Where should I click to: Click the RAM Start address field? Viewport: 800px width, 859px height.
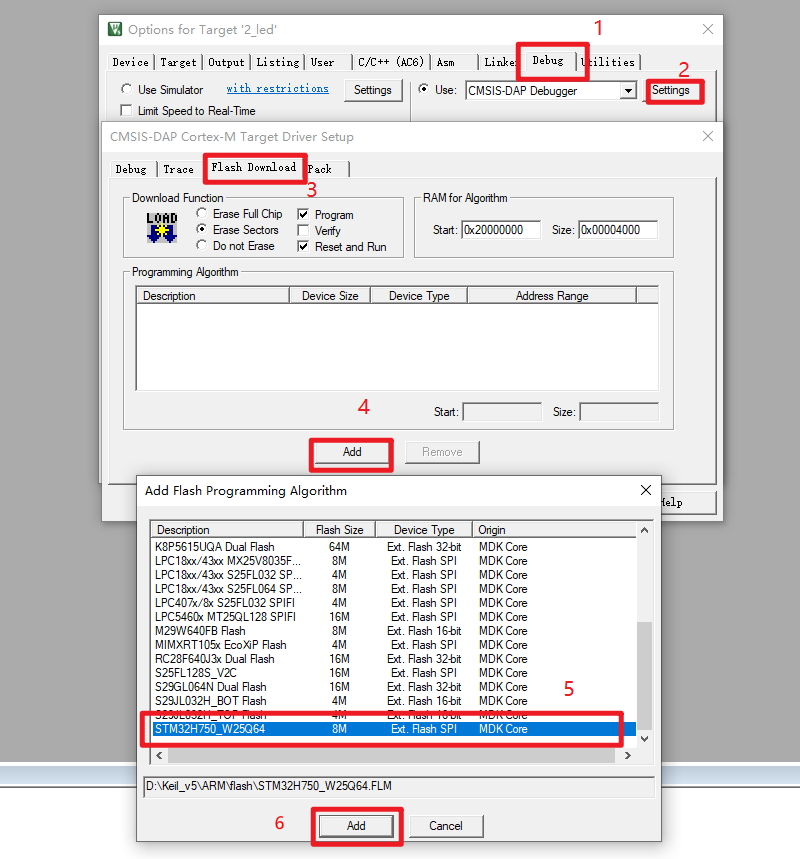500,230
